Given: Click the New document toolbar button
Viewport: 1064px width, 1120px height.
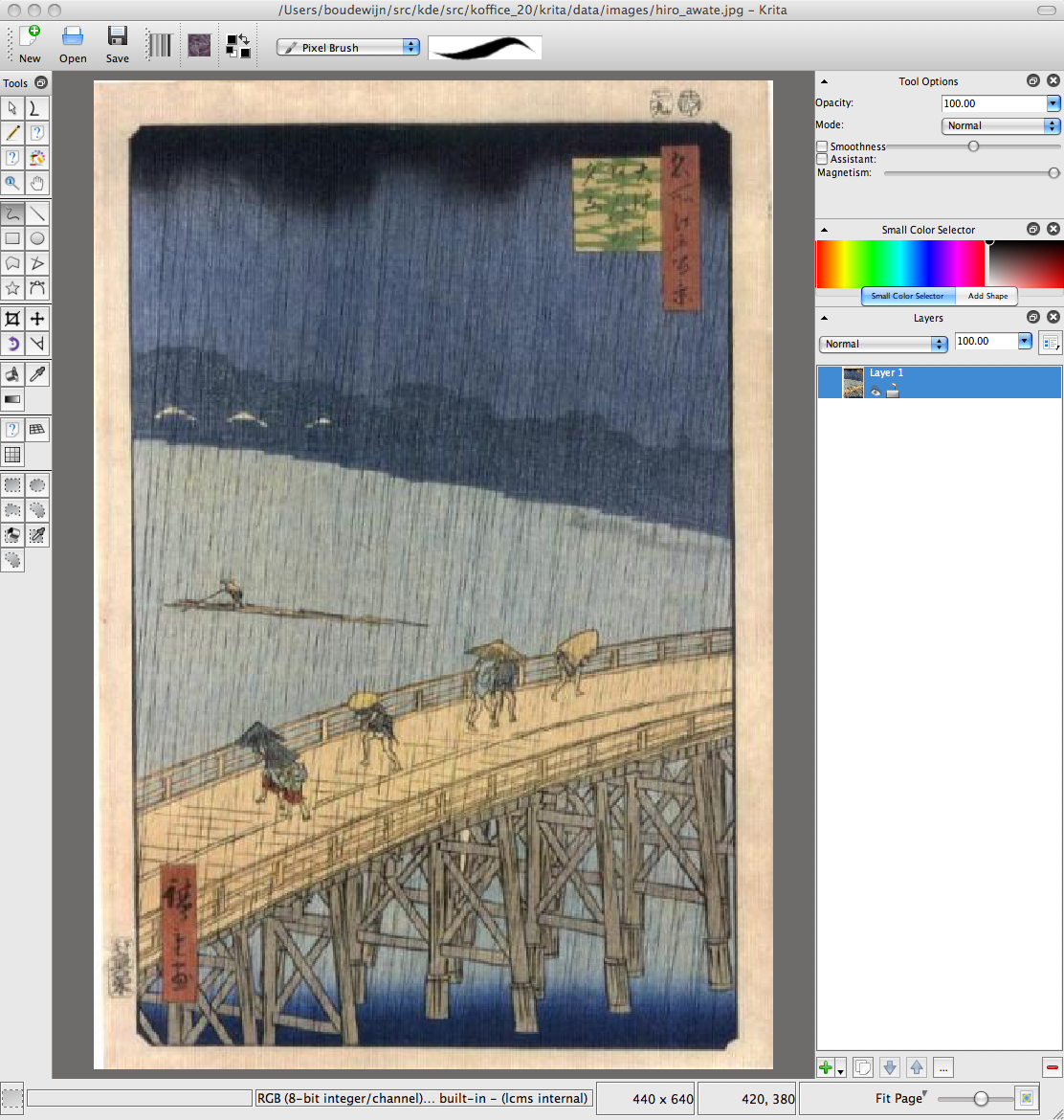Looking at the screenshot, I should (30, 44).
